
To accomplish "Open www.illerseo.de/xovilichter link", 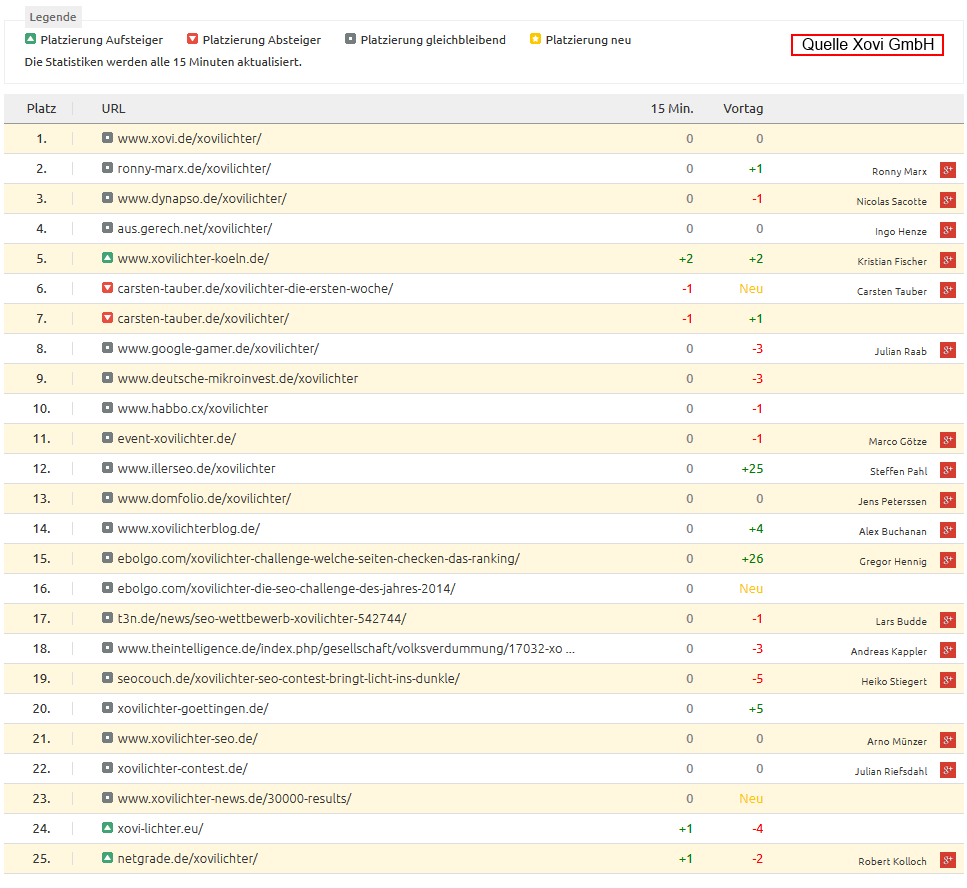I will point(196,468).
